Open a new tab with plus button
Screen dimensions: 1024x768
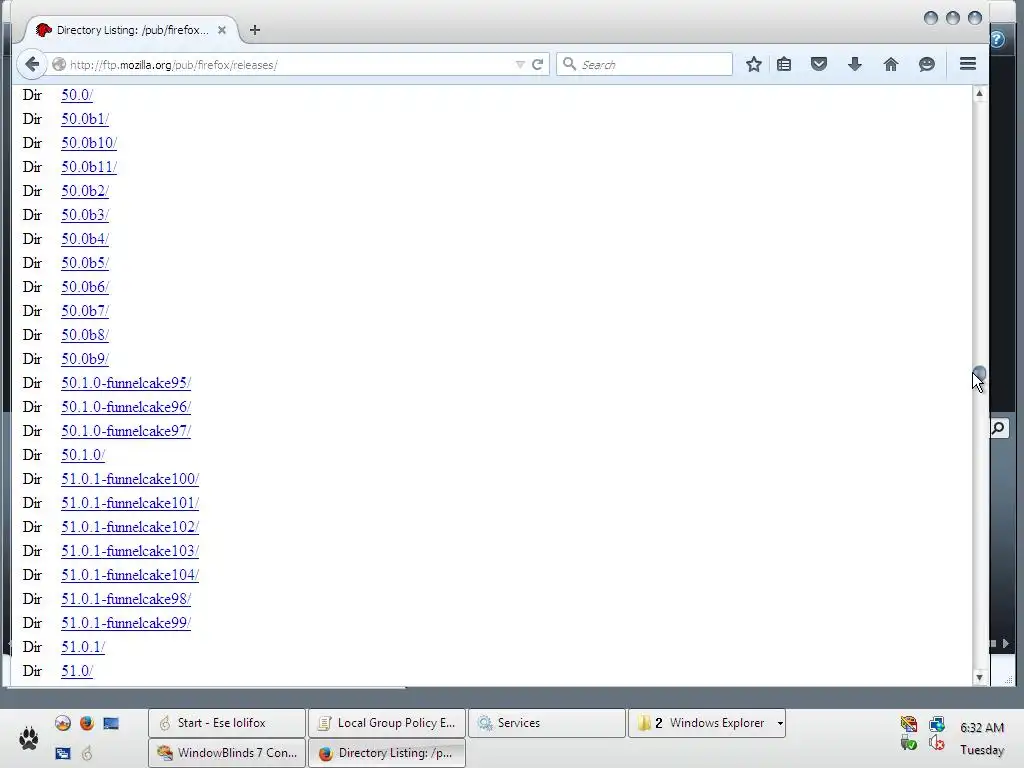[x=255, y=30]
